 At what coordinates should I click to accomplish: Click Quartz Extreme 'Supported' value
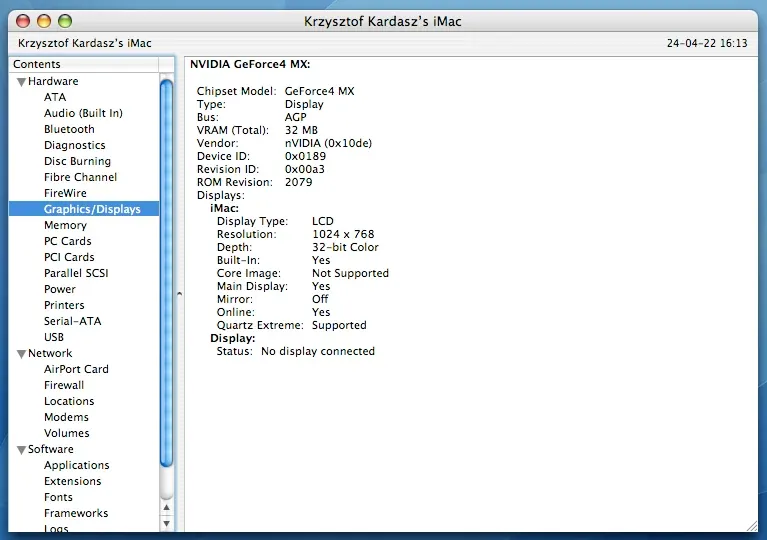[x=339, y=325]
